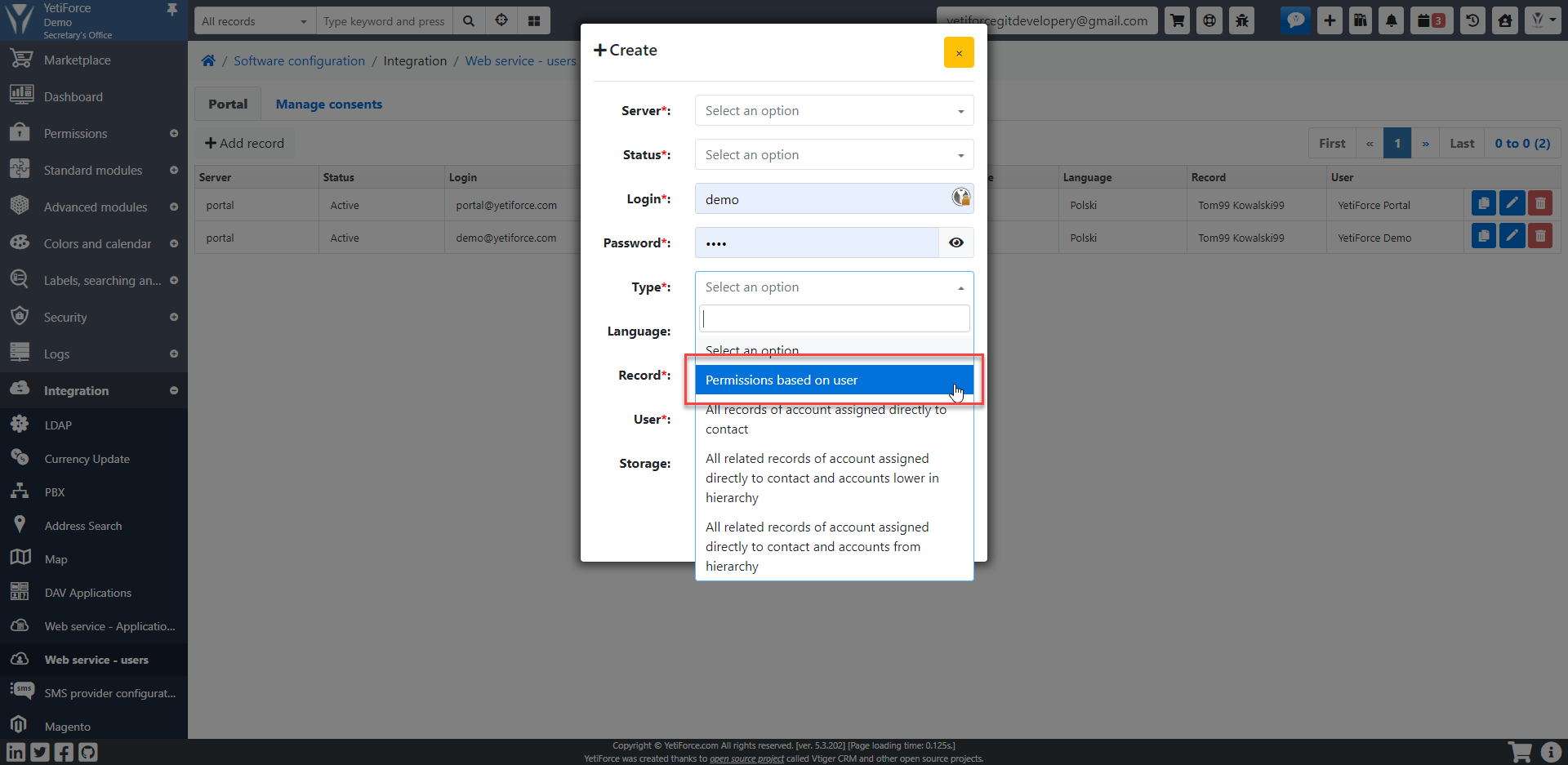The height and width of the screenshot is (765, 1568).
Task: Select Permissions based on user option
Action: (x=834, y=380)
